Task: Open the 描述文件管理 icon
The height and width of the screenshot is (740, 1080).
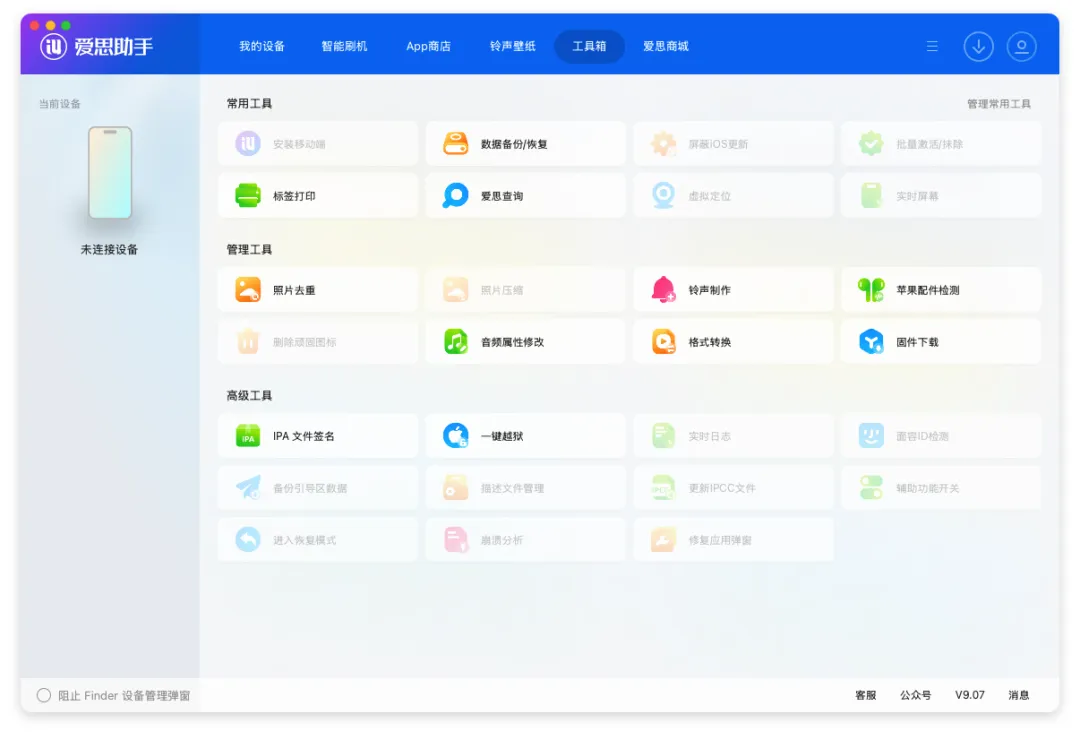Action: 455,488
